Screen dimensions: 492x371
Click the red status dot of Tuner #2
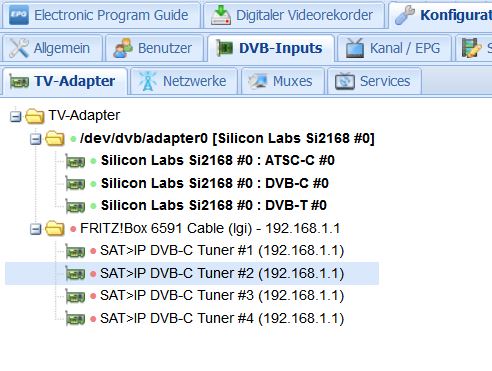tap(93, 274)
